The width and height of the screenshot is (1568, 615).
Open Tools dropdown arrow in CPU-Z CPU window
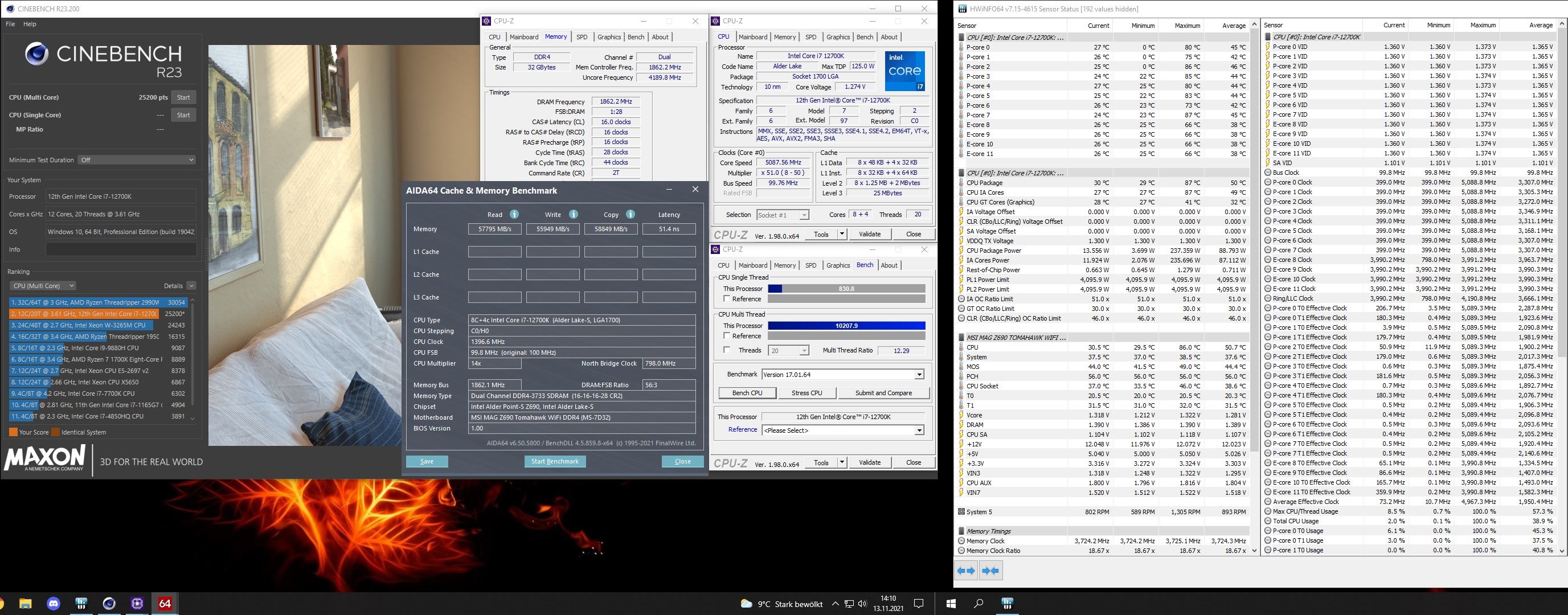coord(842,234)
